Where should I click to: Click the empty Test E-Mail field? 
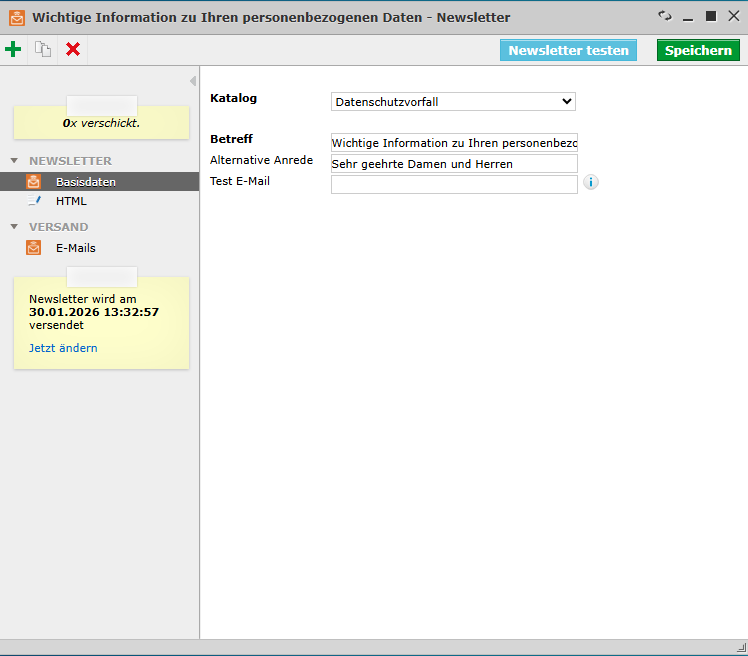tap(453, 184)
